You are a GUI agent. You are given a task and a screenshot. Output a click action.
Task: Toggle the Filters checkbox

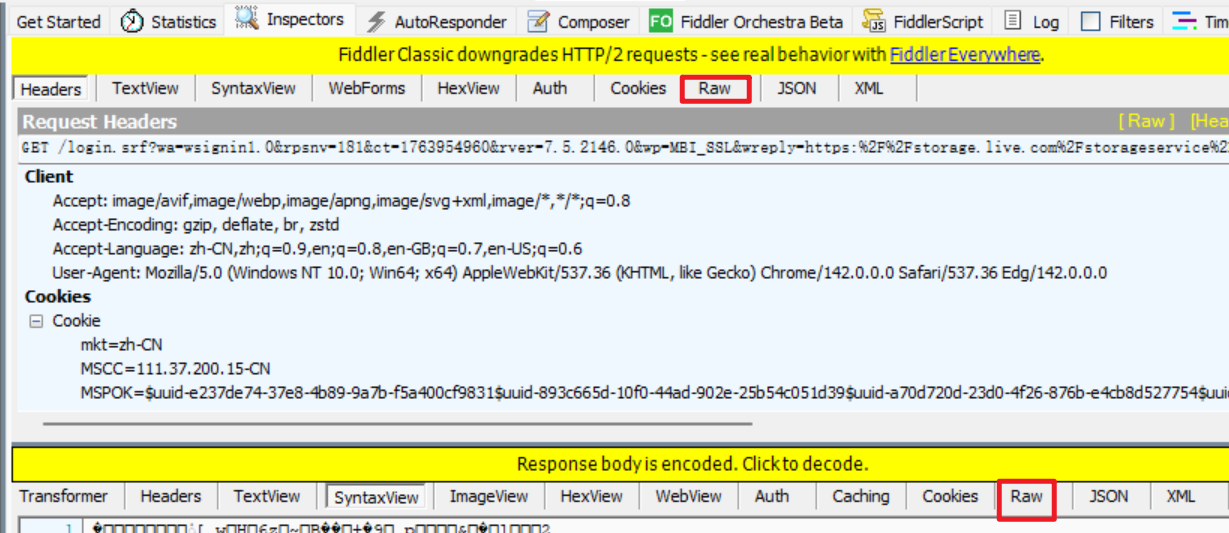[1091, 21]
